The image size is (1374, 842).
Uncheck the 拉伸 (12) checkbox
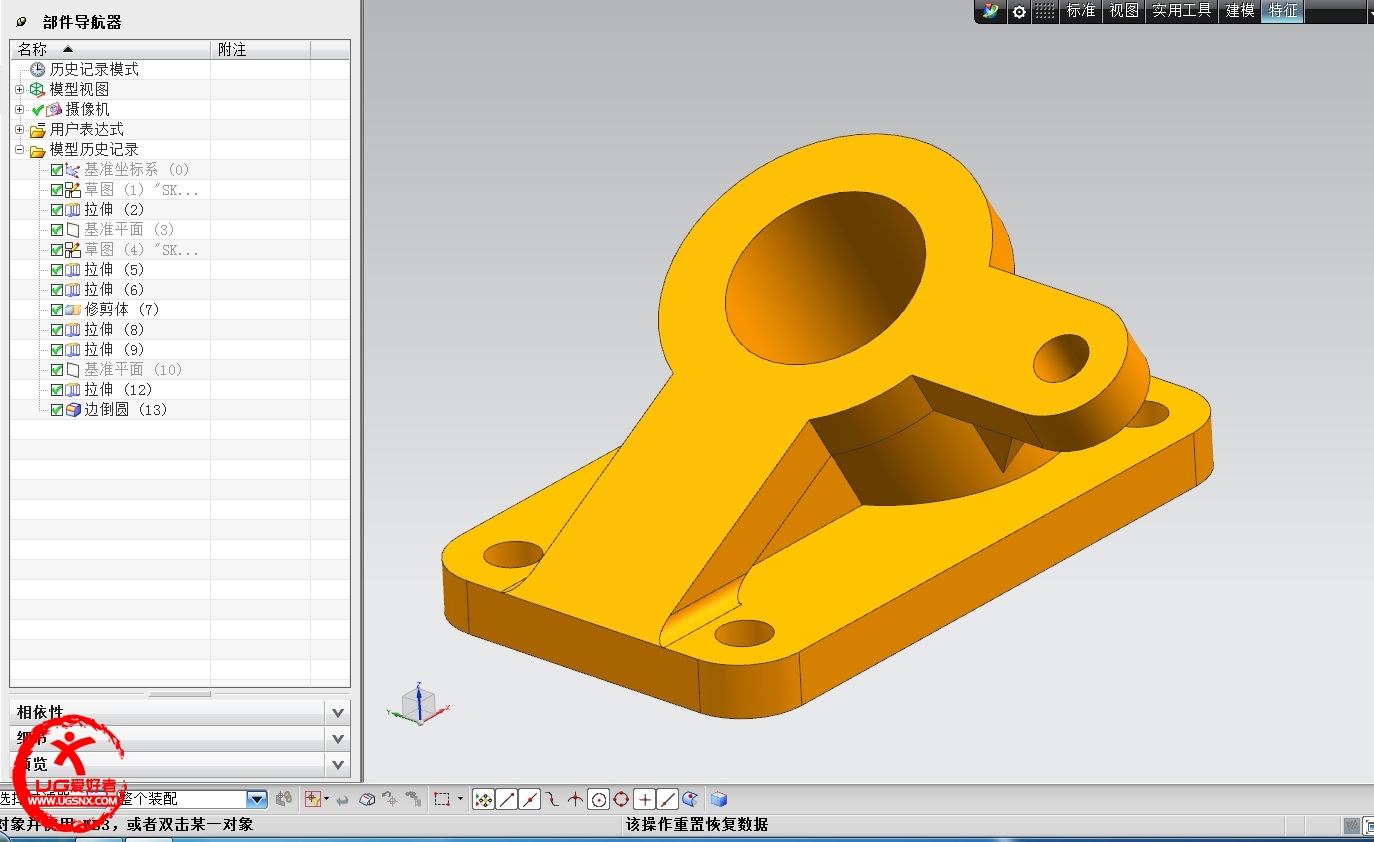pyautogui.click(x=57, y=390)
